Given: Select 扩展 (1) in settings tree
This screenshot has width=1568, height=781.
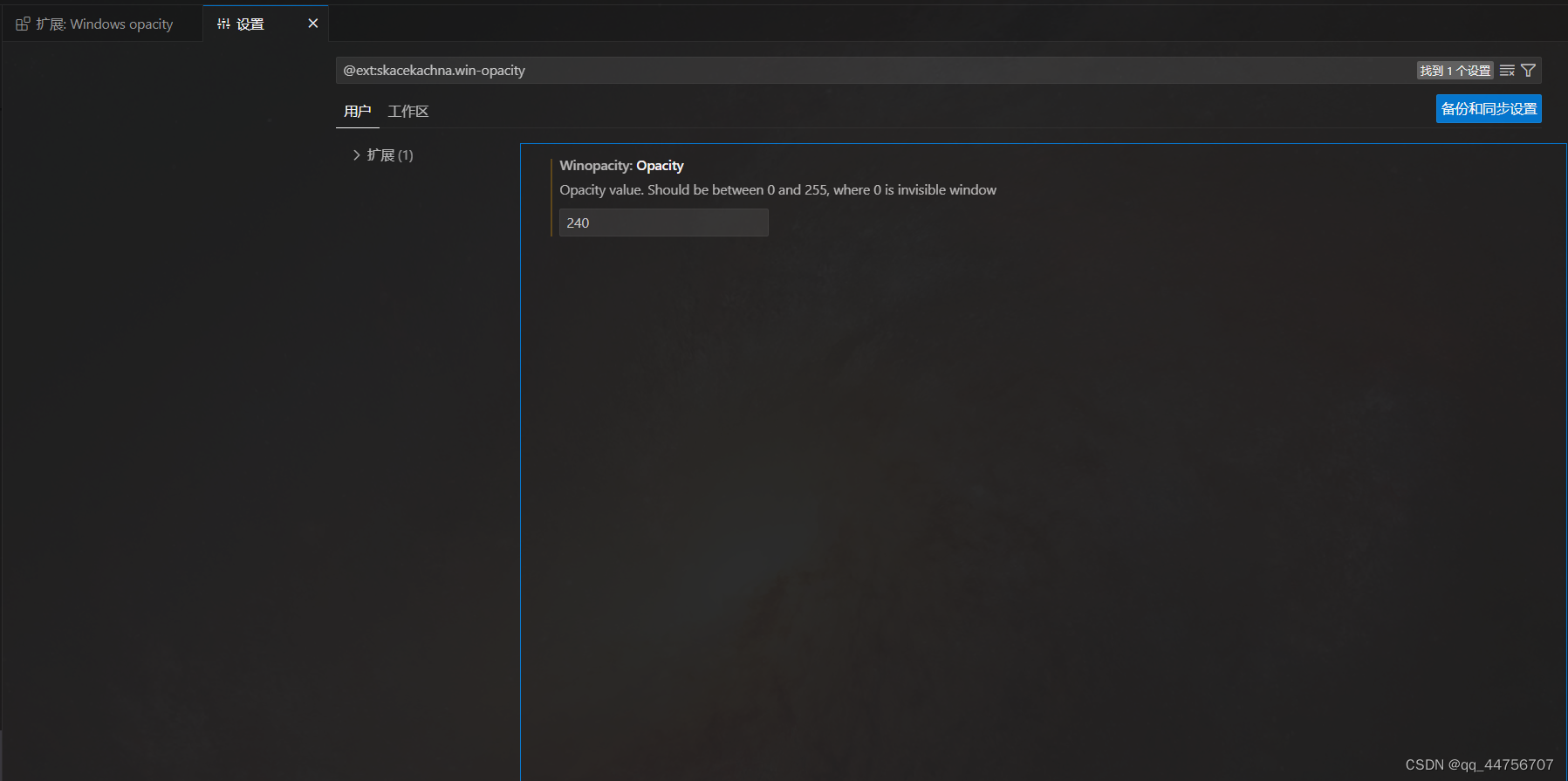Looking at the screenshot, I should click(x=390, y=155).
